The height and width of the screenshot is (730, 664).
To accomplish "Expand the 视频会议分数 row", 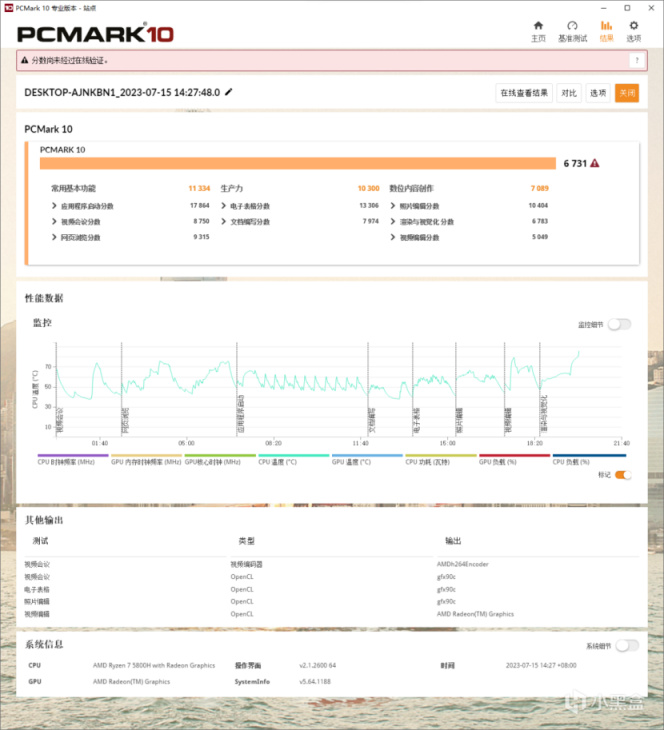I will [x=54, y=222].
